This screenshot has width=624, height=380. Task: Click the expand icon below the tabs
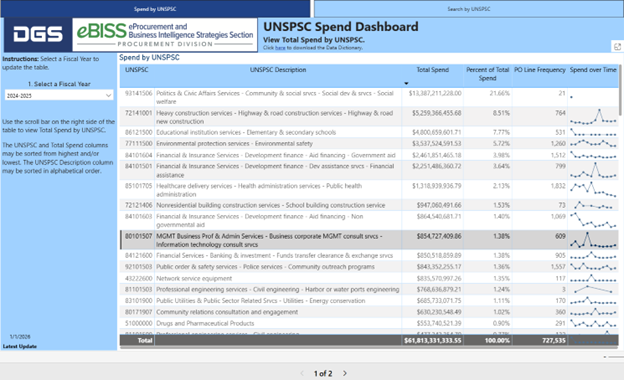[x=617, y=47]
